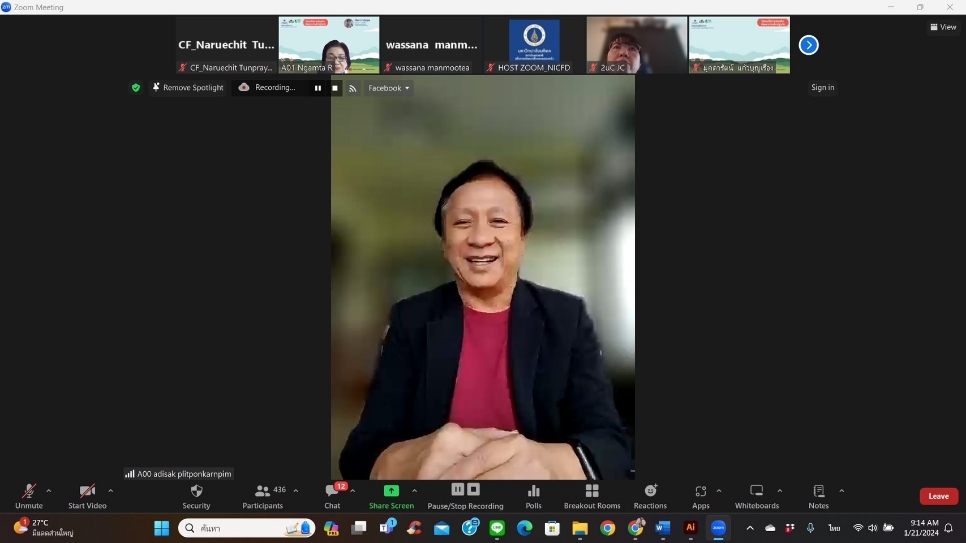The width and height of the screenshot is (966, 543).
Task: Click Sign in
Action: pos(822,88)
